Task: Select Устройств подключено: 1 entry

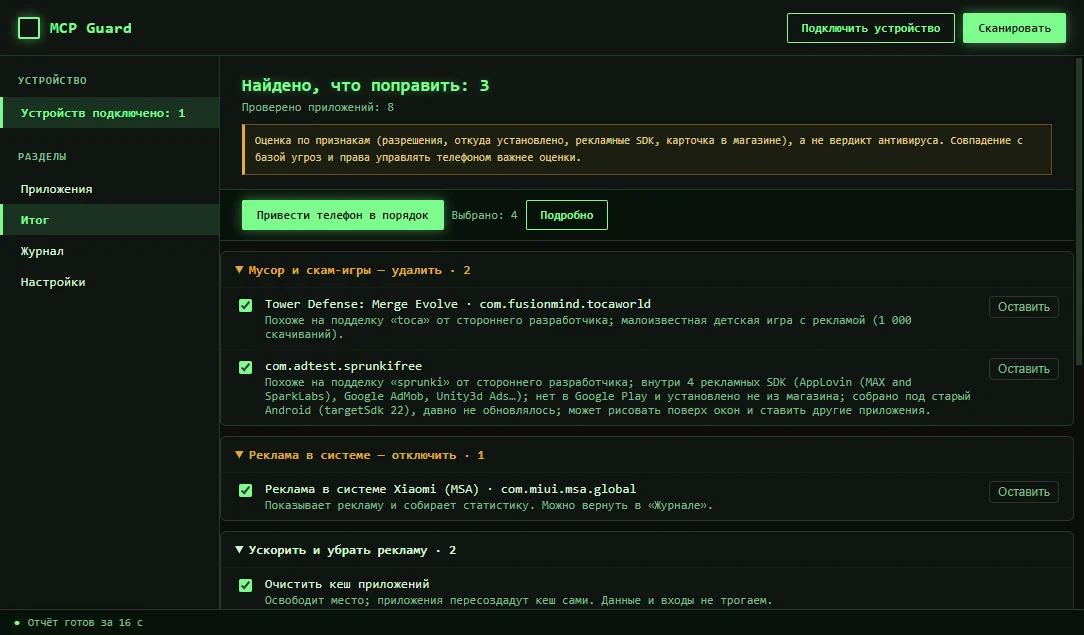Action: tap(110, 113)
